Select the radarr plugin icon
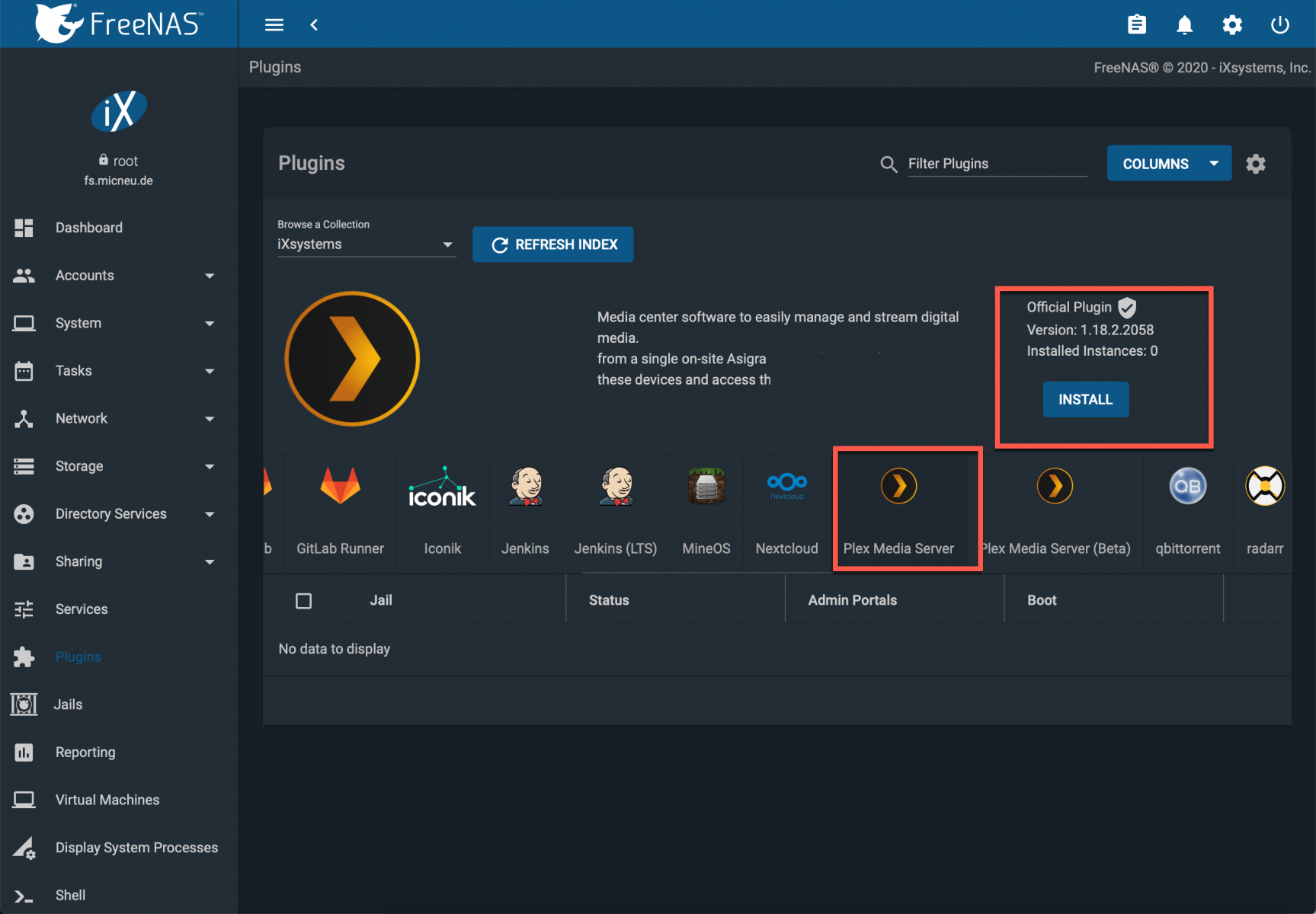The image size is (1316, 914). click(1265, 486)
